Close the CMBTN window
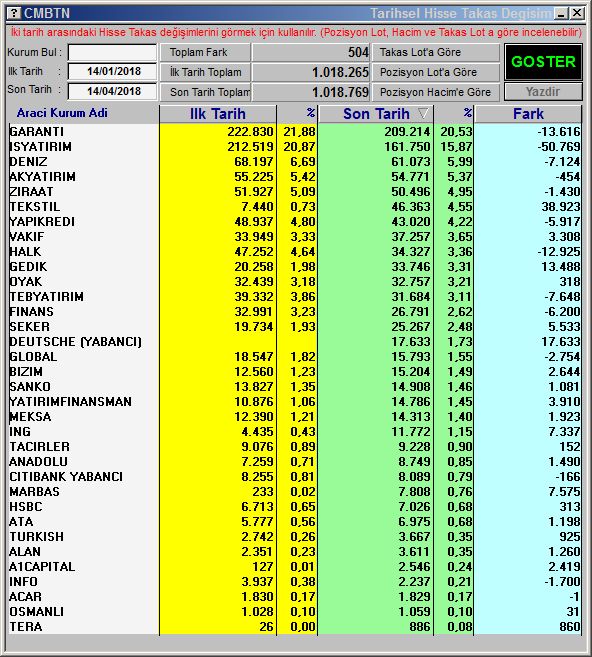The height and width of the screenshot is (657, 592). (576, 13)
